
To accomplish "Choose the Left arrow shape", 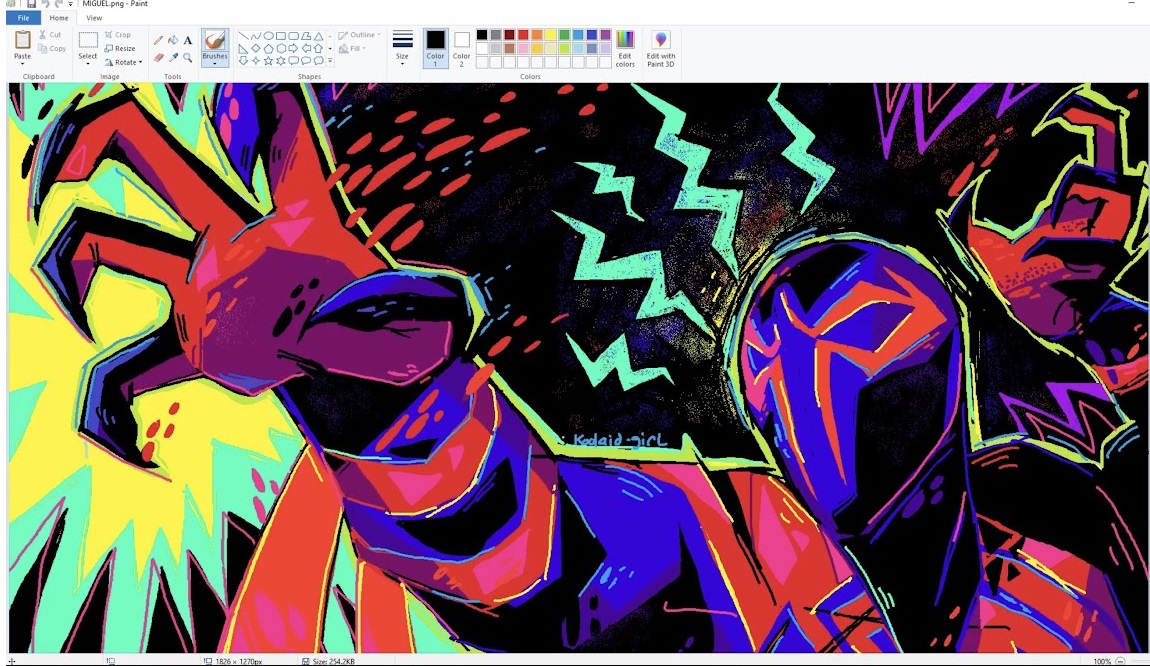I will [x=306, y=48].
